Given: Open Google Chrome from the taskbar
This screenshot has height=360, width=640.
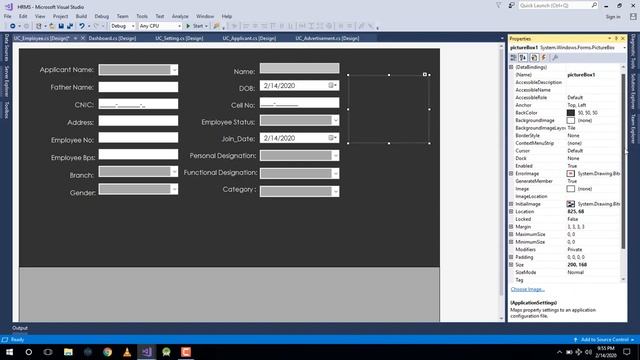Looking at the screenshot, I should coord(107,352).
